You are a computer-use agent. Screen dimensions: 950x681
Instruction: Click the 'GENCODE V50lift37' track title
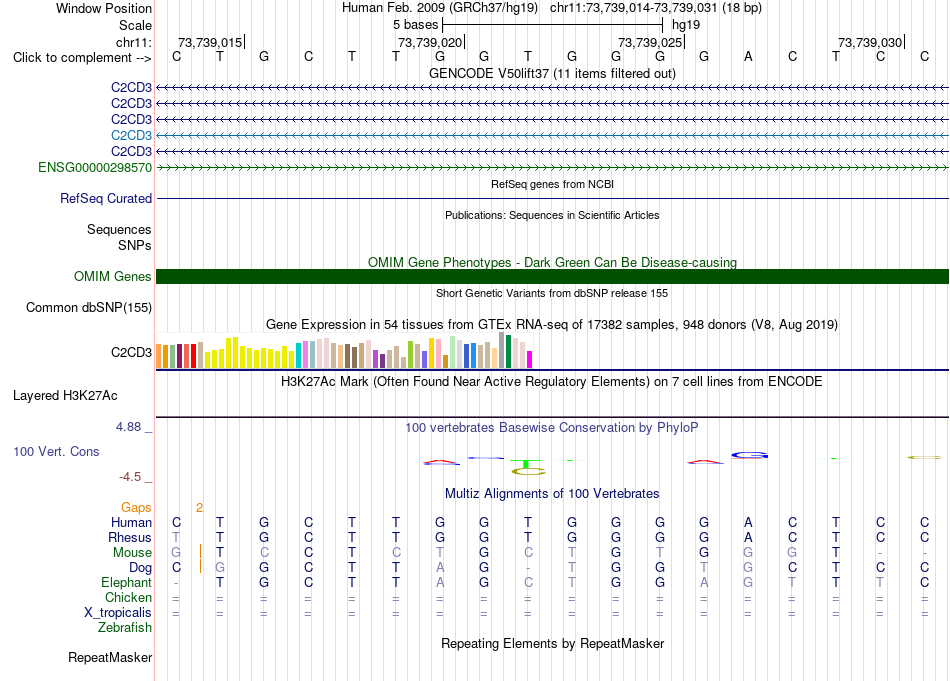click(x=552, y=73)
